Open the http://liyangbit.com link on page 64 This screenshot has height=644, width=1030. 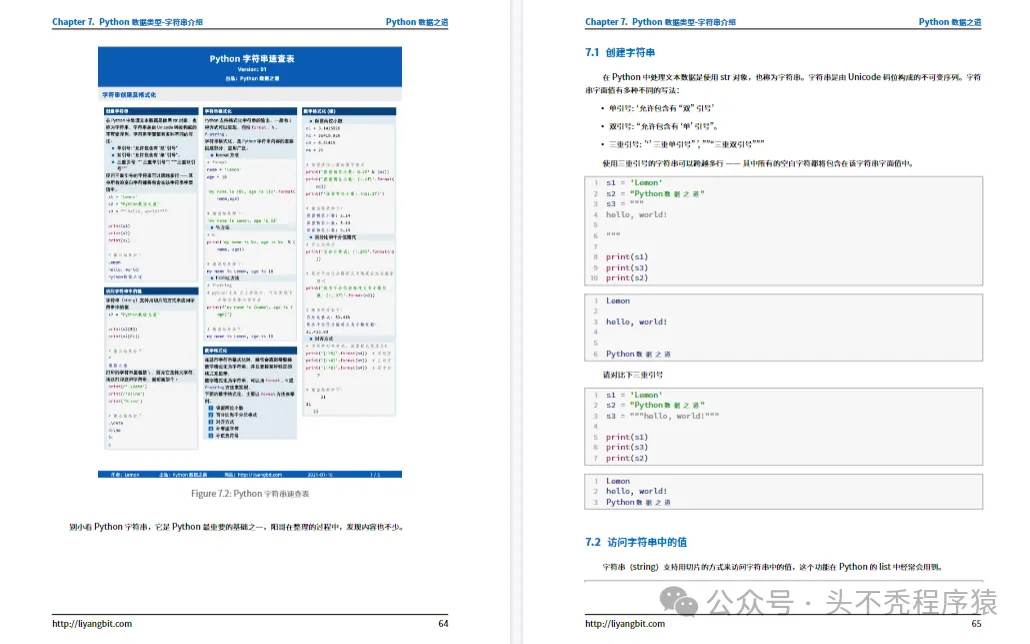pos(92,624)
